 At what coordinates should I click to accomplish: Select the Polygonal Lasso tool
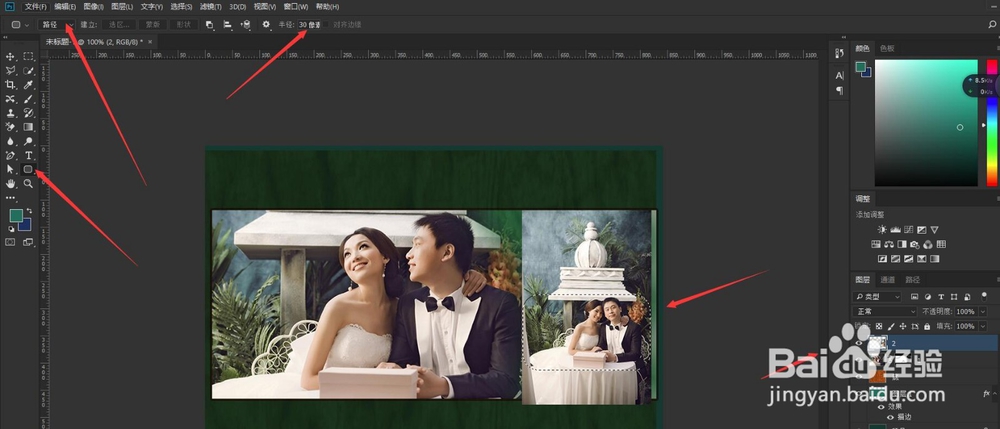pyautogui.click(x=10, y=71)
